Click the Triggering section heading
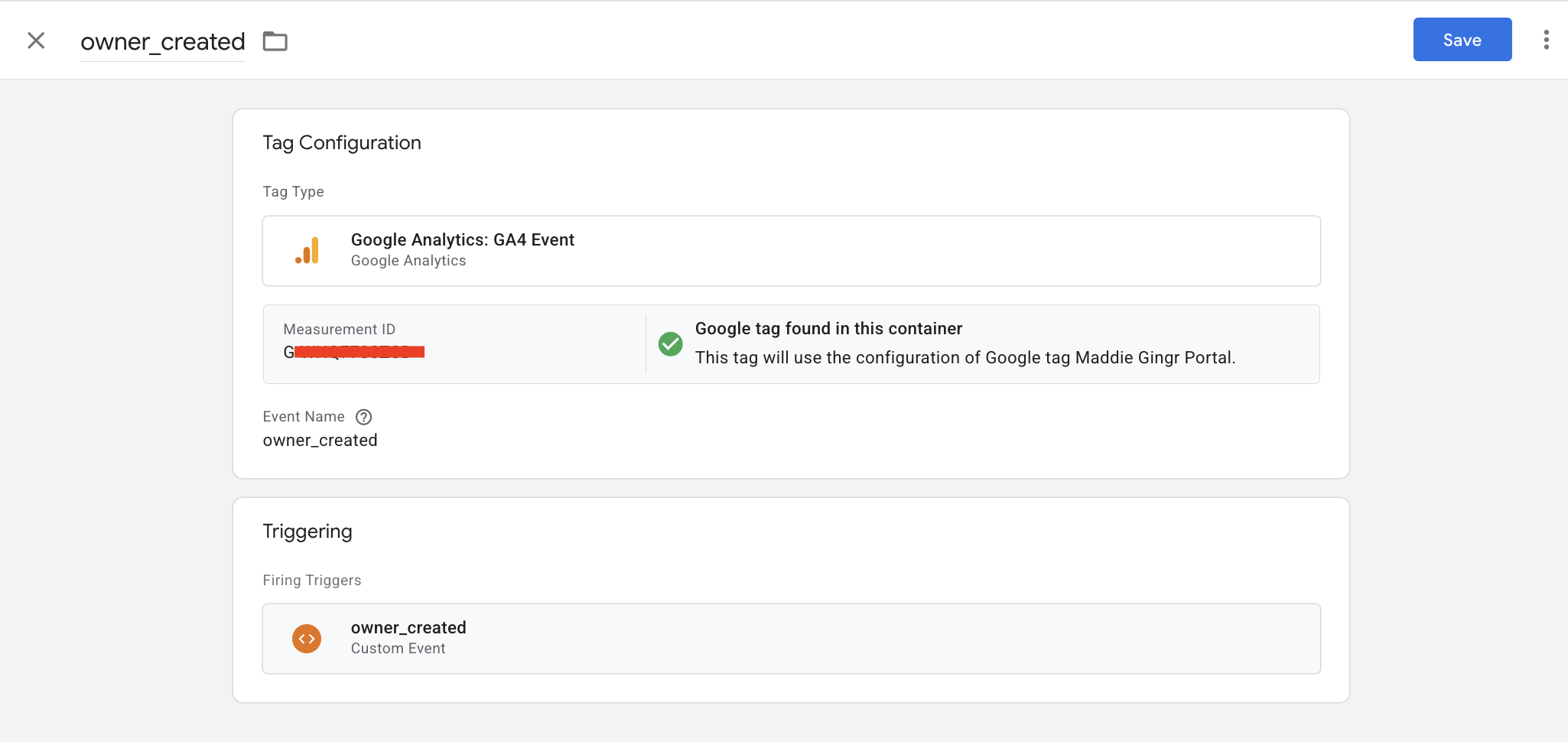Viewport: 1568px width, 742px height. pyautogui.click(x=307, y=532)
